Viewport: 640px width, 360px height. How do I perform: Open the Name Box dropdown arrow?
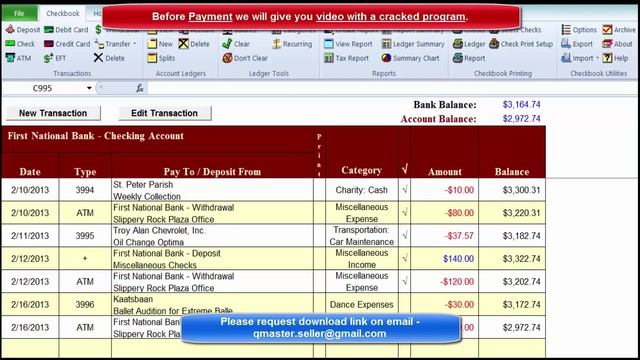tap(89, 88)
